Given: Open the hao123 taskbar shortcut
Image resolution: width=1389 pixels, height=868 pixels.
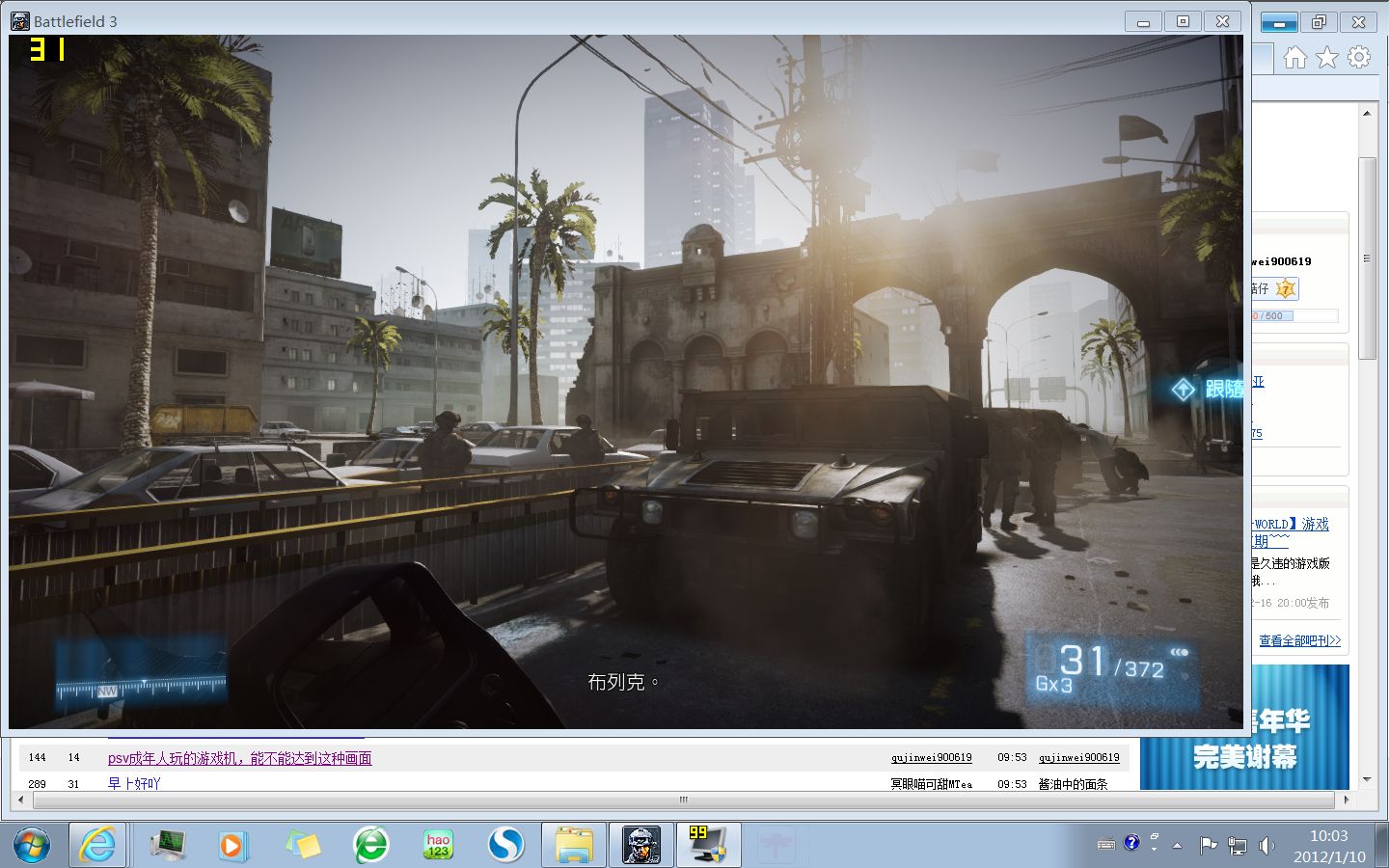Looking at the screenshot, I should point(438,846).
